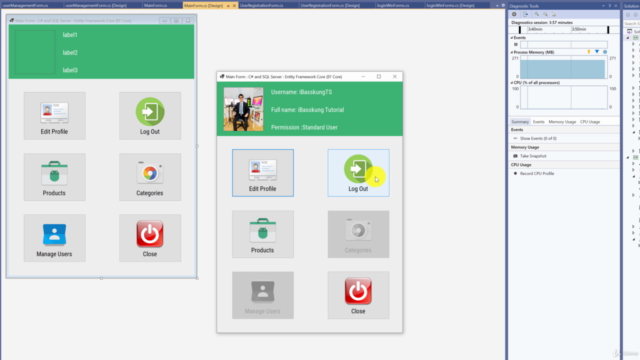The image size is (640, 360).
Task: Collapse the Process Memory (MB) graph
Action: pyautogui.click(x=512, y=52)
